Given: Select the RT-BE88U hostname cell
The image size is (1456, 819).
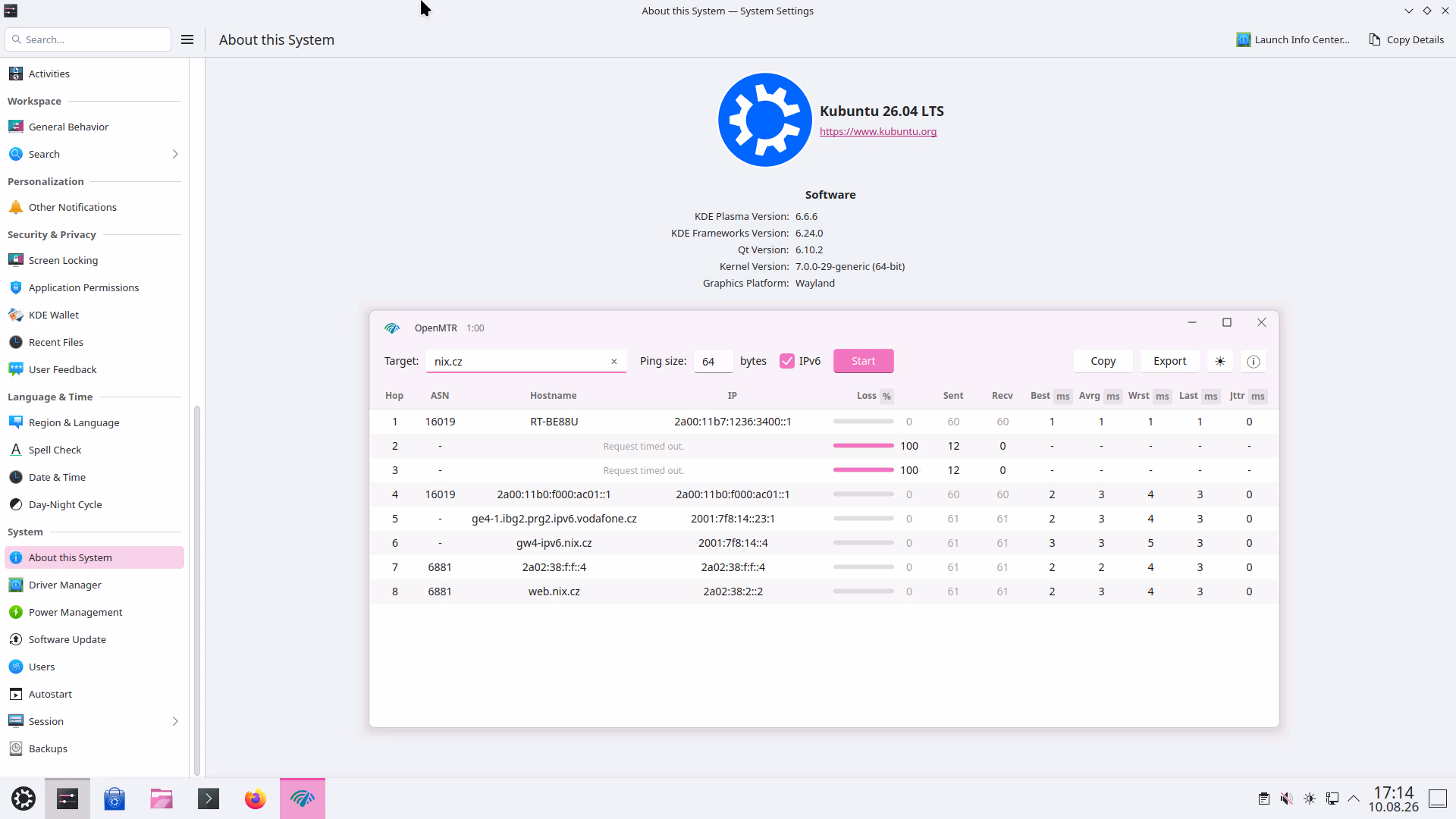Looking at the screenshot, I should (x=554, y=422).
